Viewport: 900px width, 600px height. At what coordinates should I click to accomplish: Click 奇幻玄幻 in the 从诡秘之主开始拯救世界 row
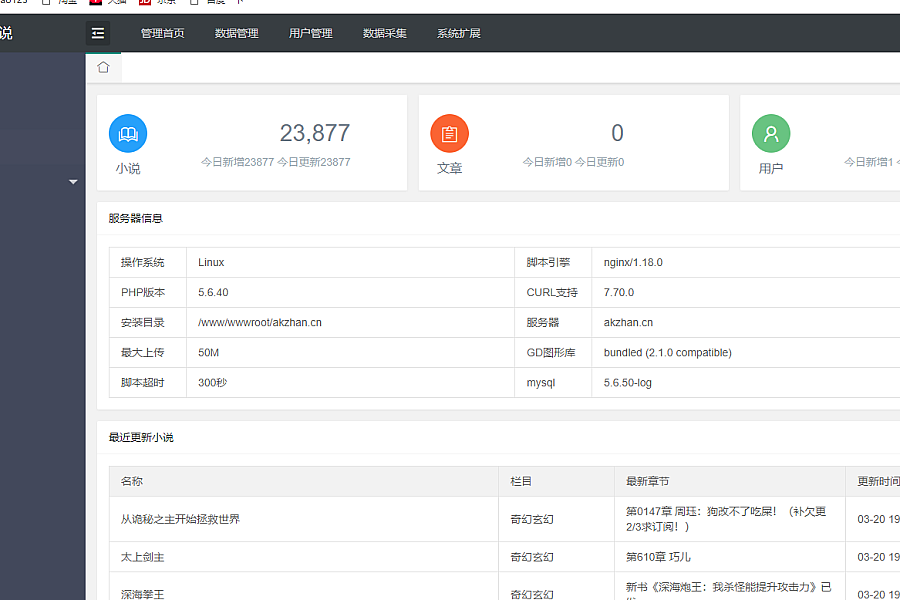(x=532, y=519)
